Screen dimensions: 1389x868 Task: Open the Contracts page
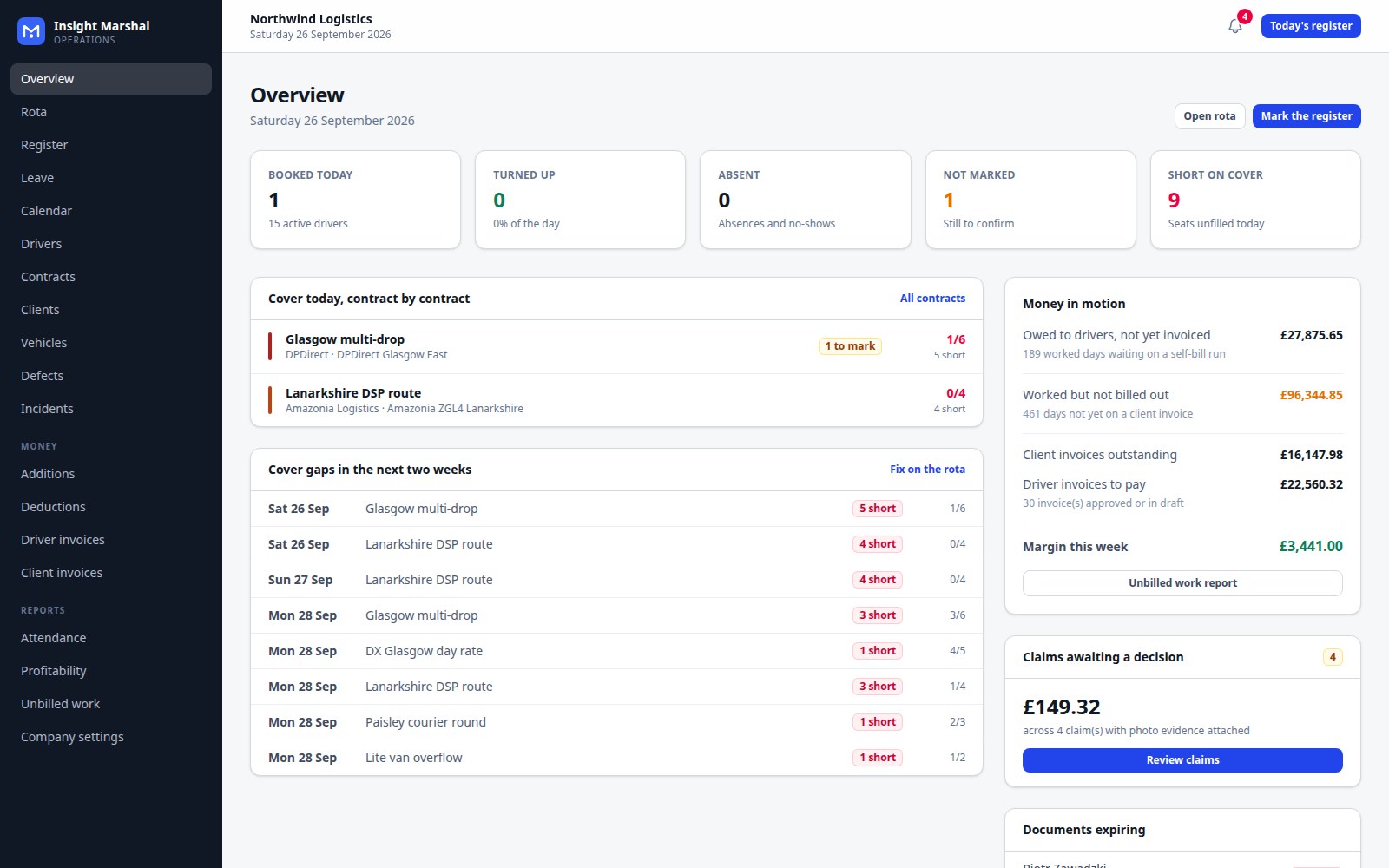[x=111, y=277]
